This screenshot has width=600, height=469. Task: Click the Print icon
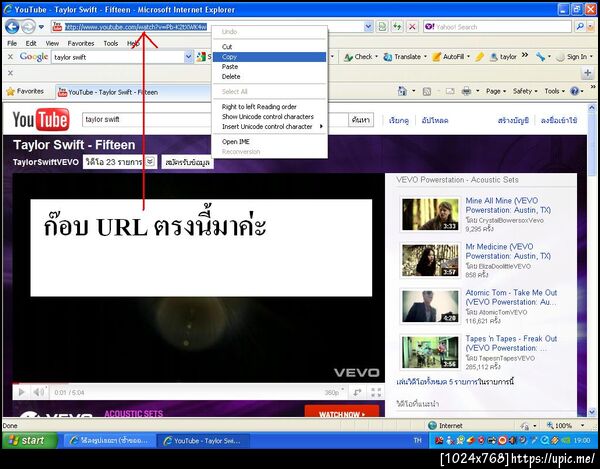pos(466,91)
